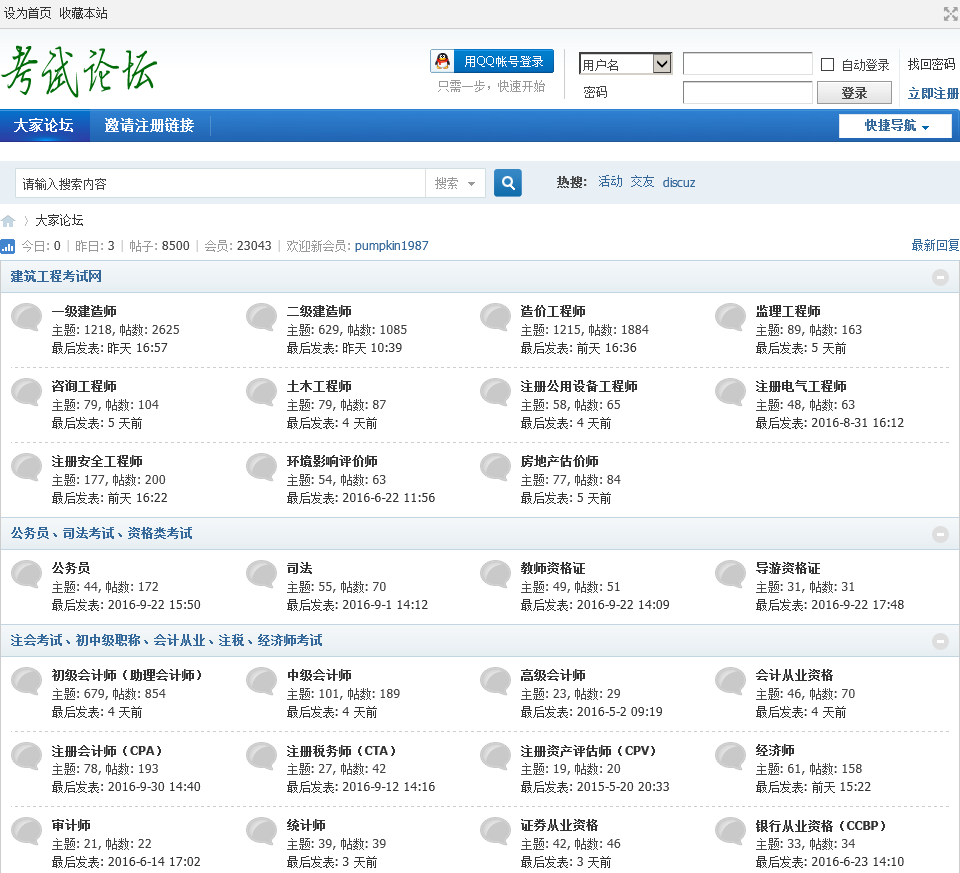Click the search content input field

click(220, 184)
